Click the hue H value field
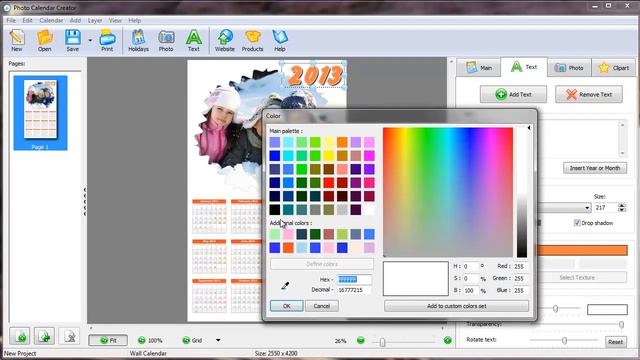The height and width of the screenshot is (360, 640). tap(471, 266)
